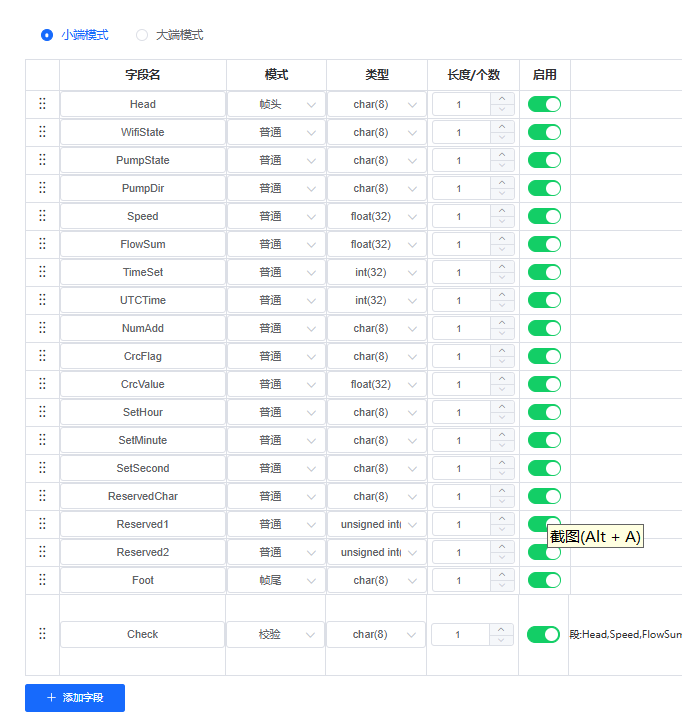
Task: Increase the length value for NumAdd row
Action: click(x=502, y=323)
